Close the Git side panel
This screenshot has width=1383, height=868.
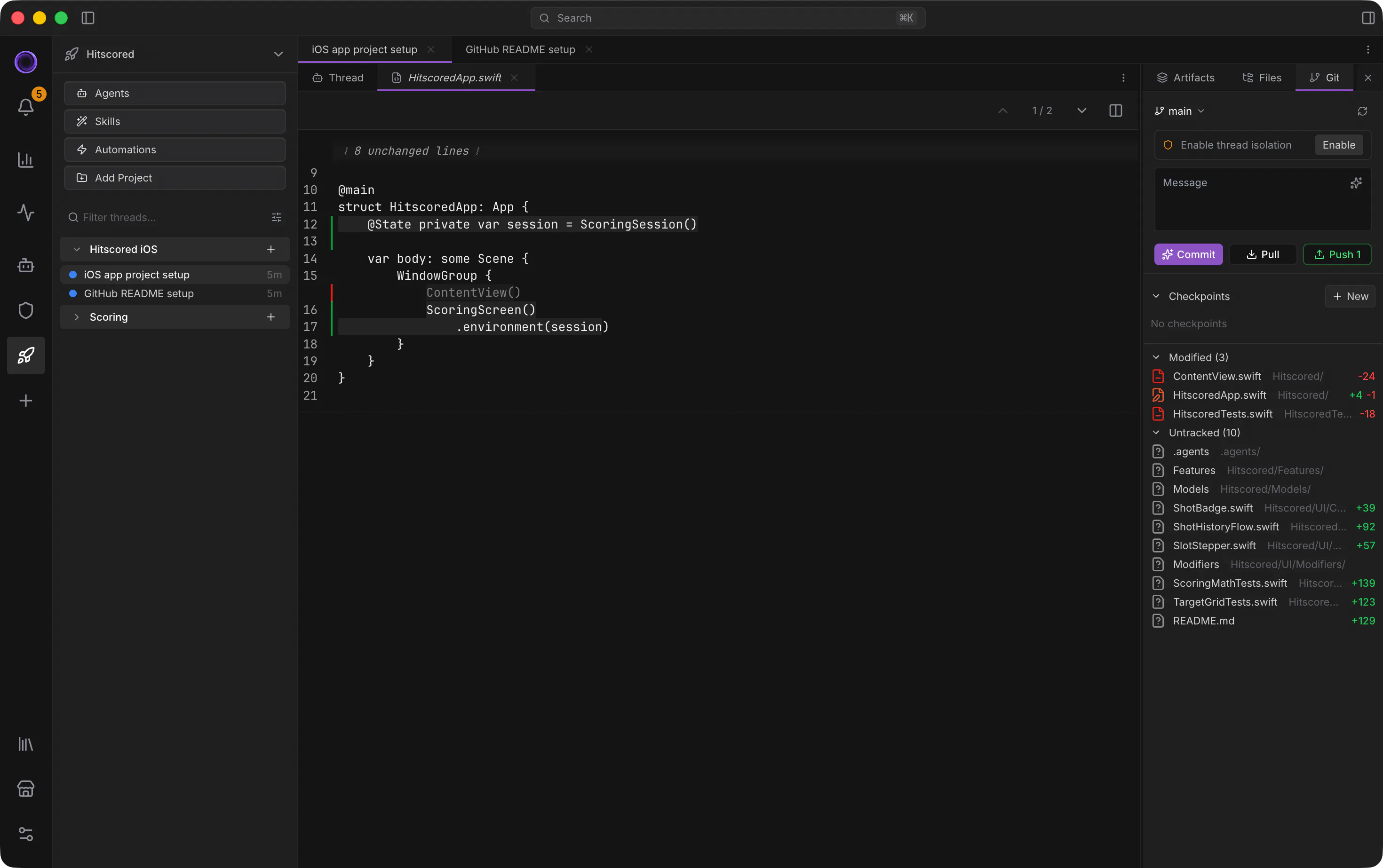1368,78
